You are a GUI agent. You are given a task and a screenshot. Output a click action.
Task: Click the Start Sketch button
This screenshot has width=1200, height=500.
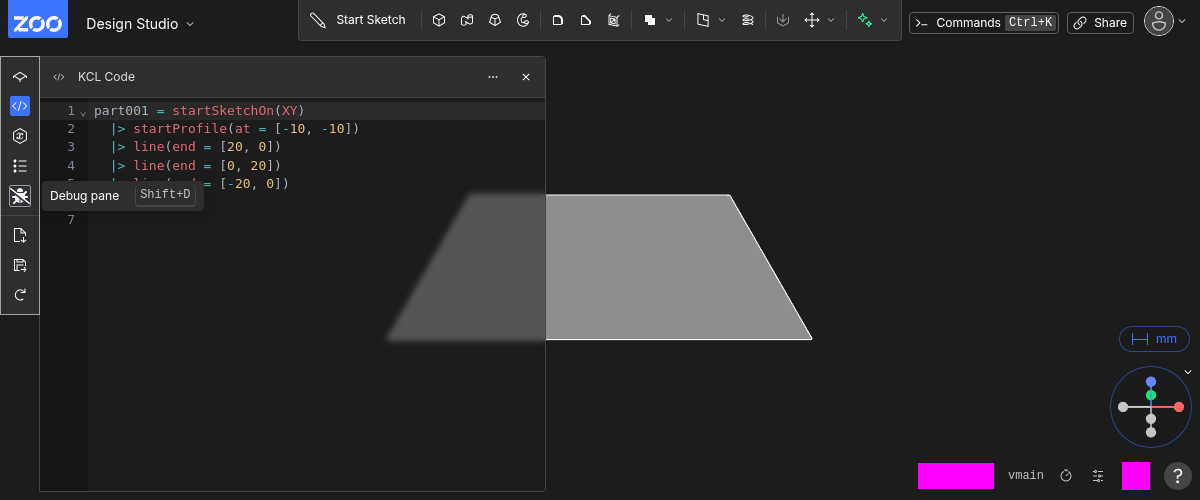[x=358, y=20]
